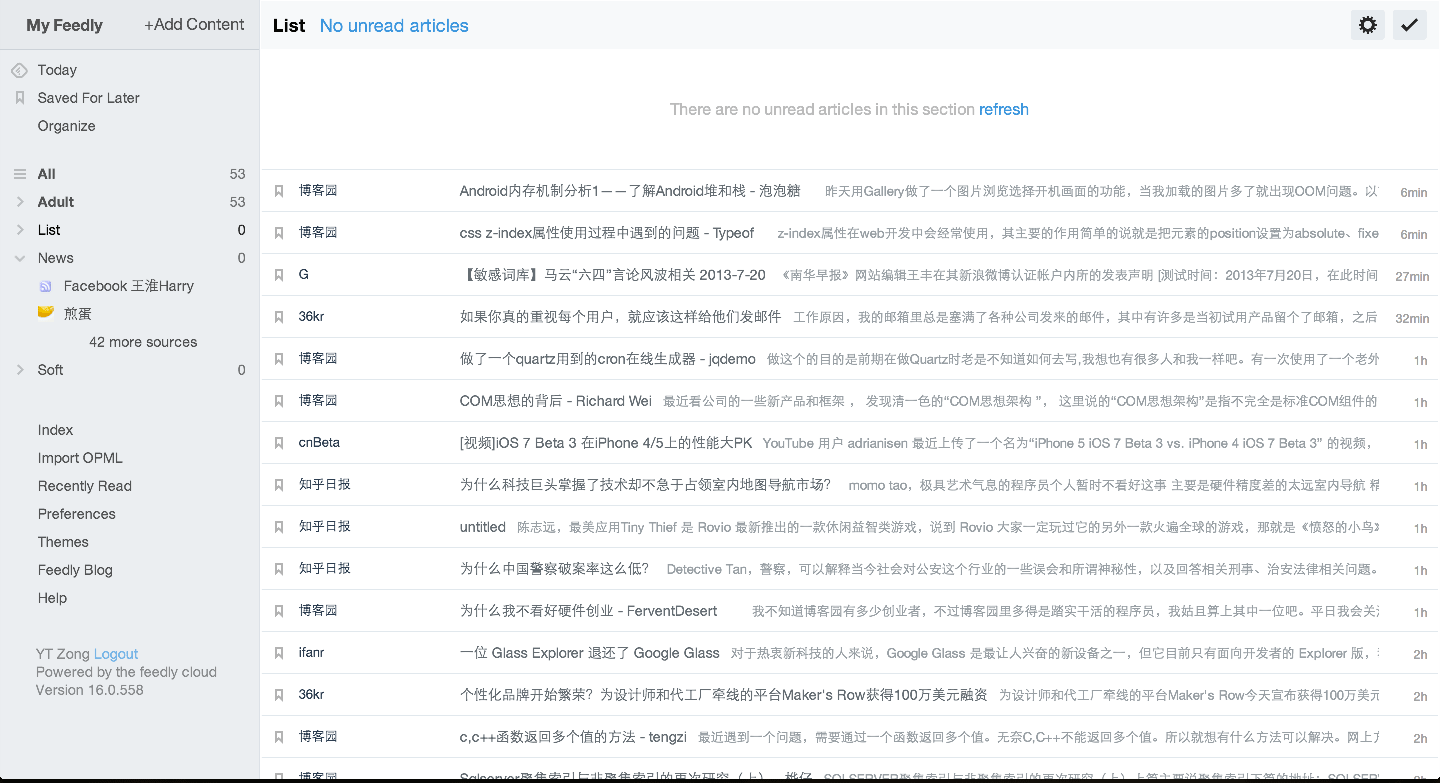Save the 36kr email article for later
Image resolution: width=1440 pixels, height=783 pixels.
coord(279,316)
